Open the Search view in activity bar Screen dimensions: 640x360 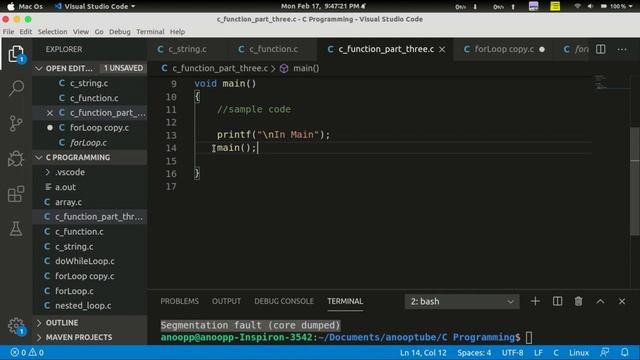(x=16, y=88)
